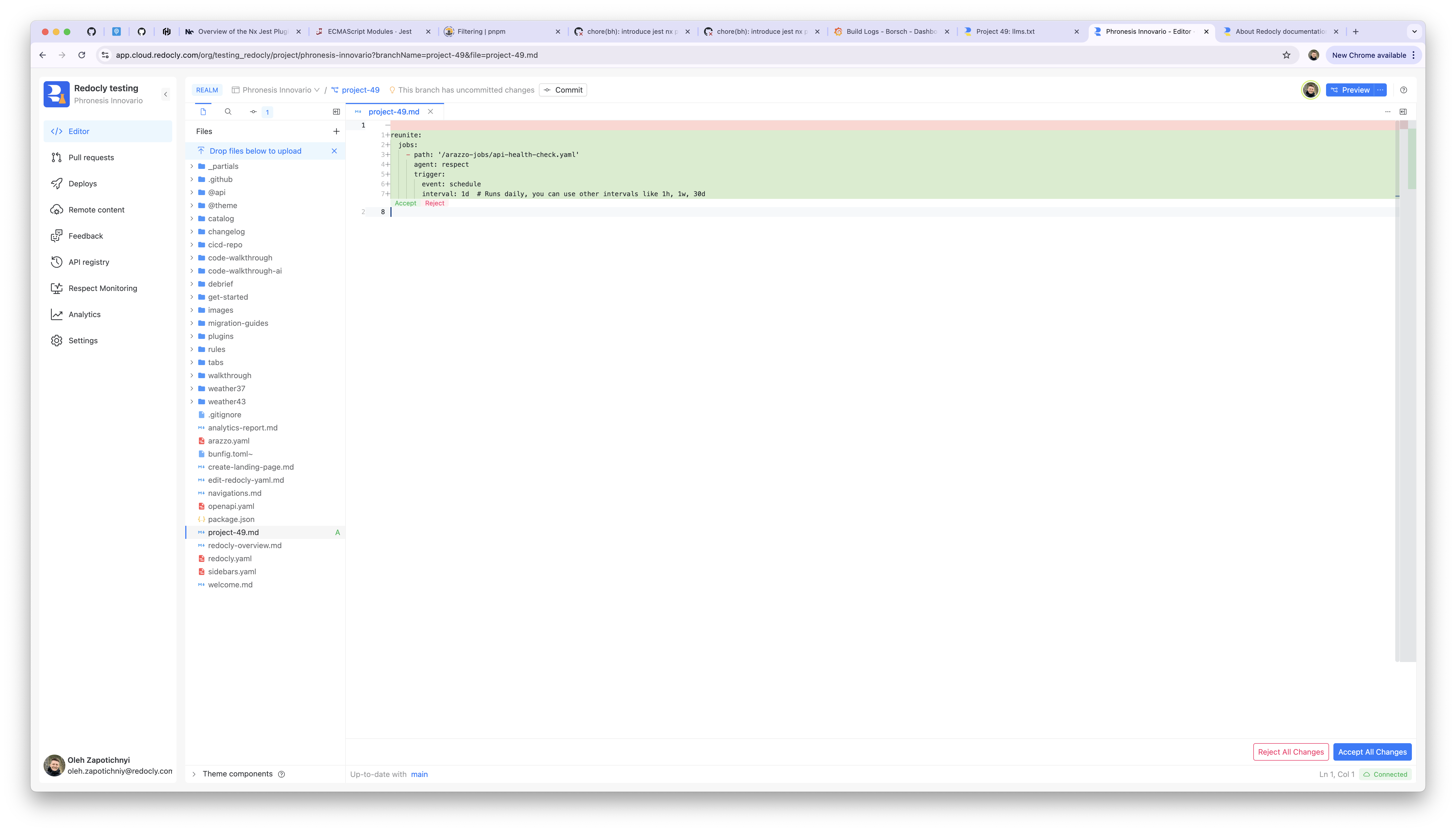
Task: Open the help question mark icon
Action: [x=1403, y=90]
